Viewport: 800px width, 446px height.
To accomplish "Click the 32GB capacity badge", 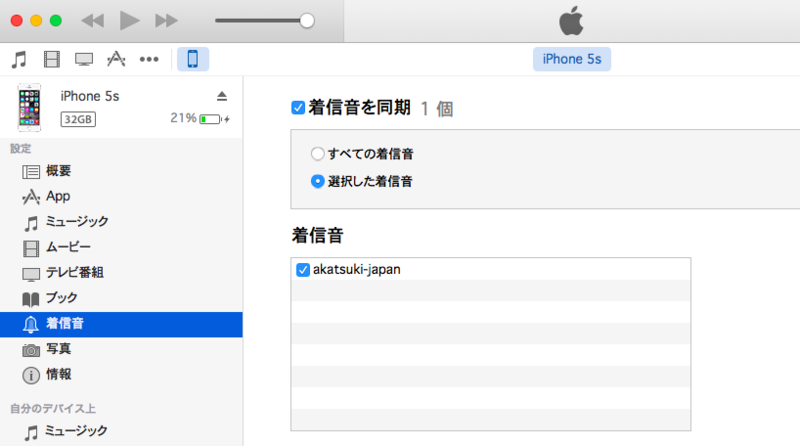I will click(78, 119).
